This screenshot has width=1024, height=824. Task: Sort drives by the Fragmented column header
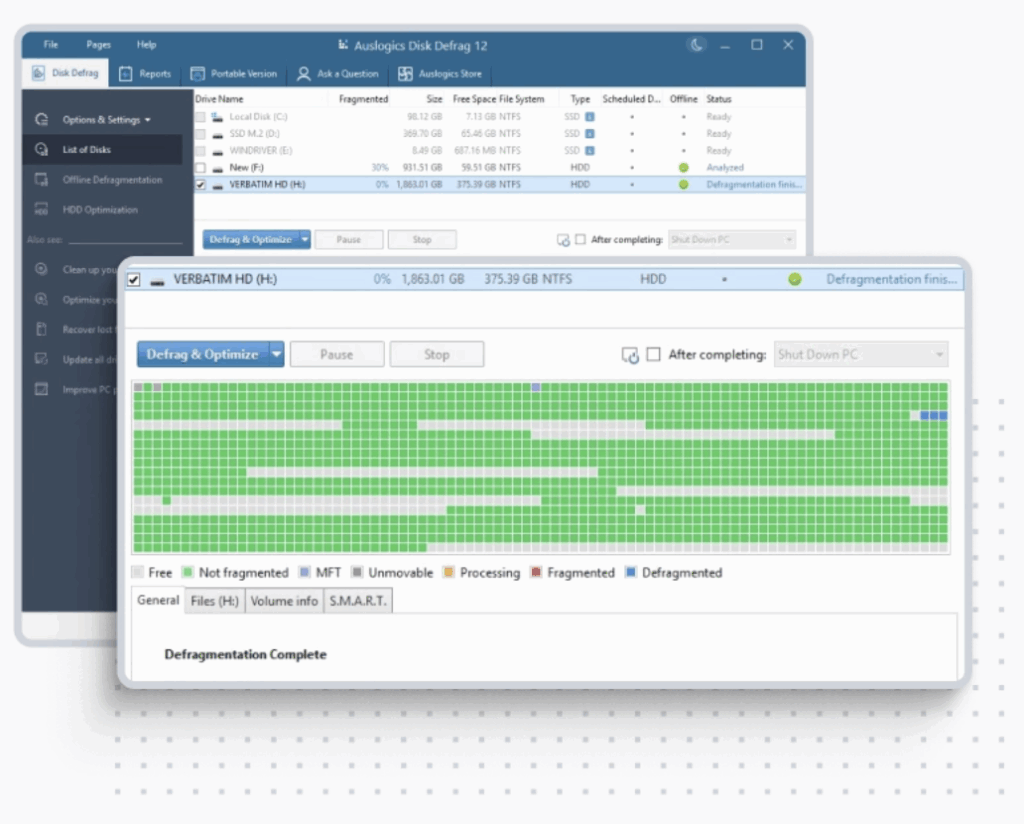(363, 99)
